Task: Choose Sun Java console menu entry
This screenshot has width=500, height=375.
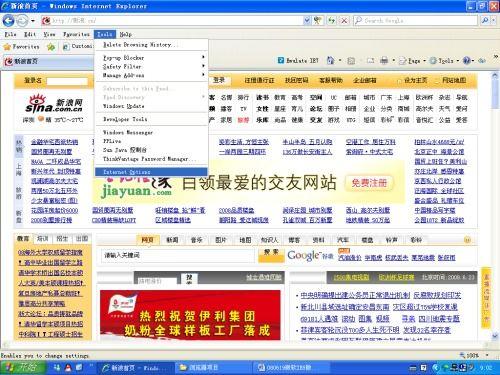Action: click(151, 150)
